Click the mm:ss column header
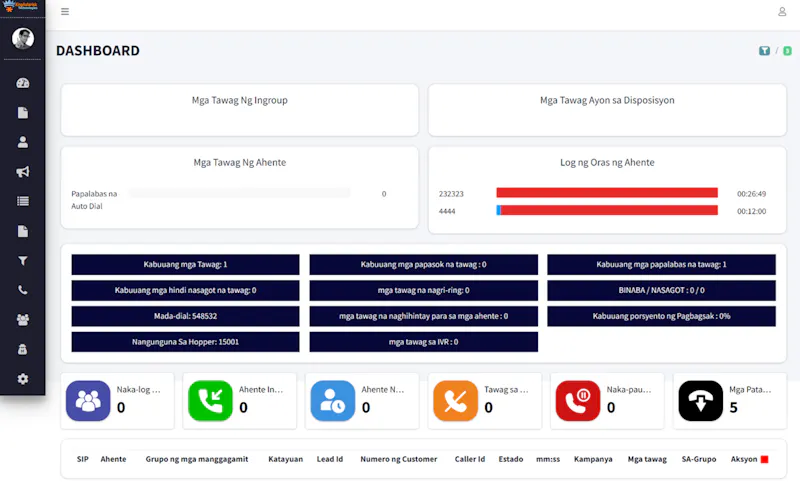The image size is (800, 499). click(x=548, y=459)
